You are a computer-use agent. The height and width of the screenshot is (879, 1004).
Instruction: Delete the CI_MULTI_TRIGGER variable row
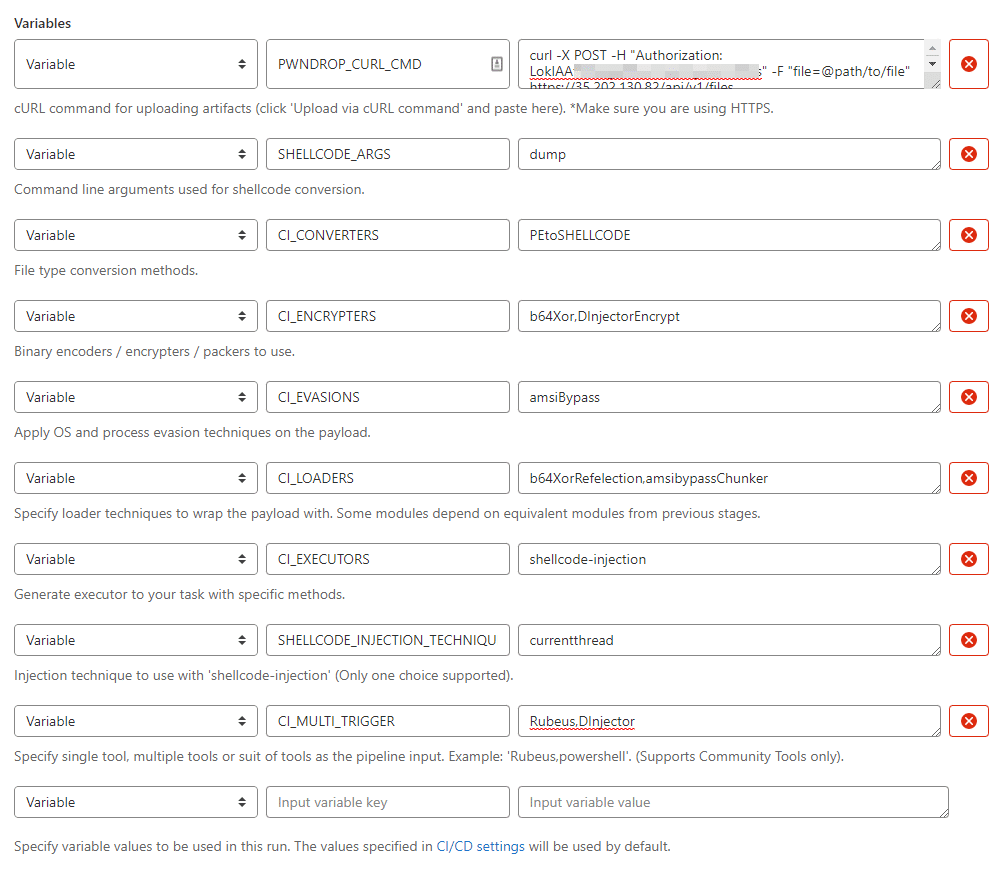pos(968,721)
